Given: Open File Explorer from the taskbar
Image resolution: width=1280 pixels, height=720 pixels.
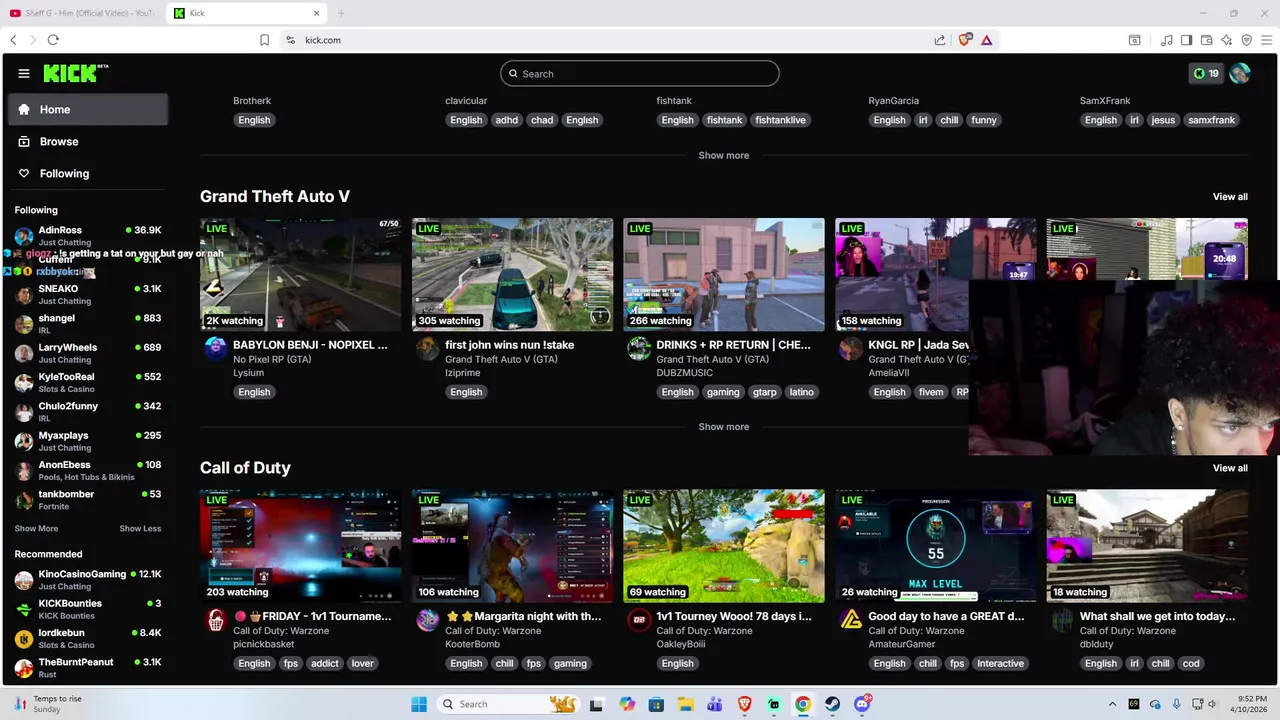Looking at the screenshot, I should pos(686,704).
